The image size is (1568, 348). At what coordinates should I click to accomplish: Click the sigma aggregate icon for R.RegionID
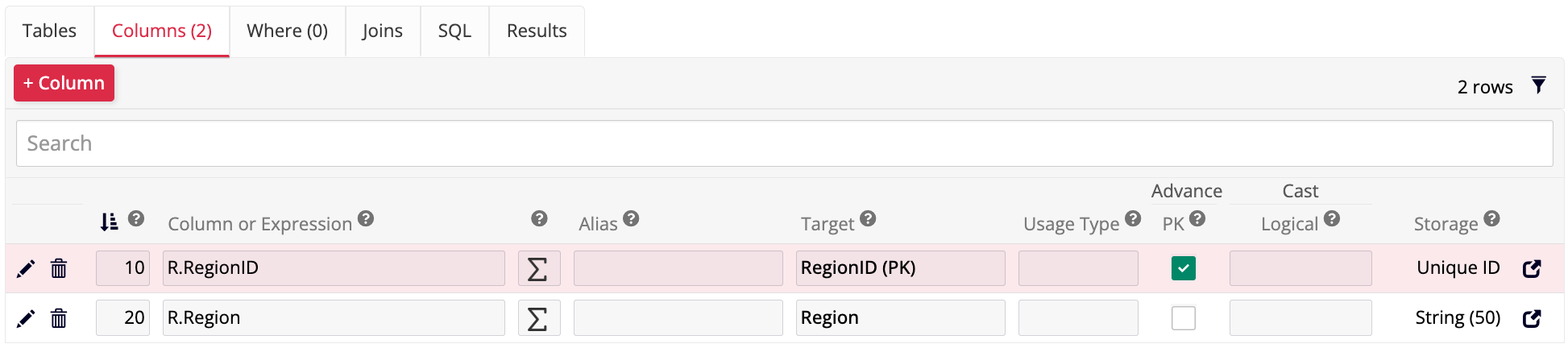(x=538, y=268)
